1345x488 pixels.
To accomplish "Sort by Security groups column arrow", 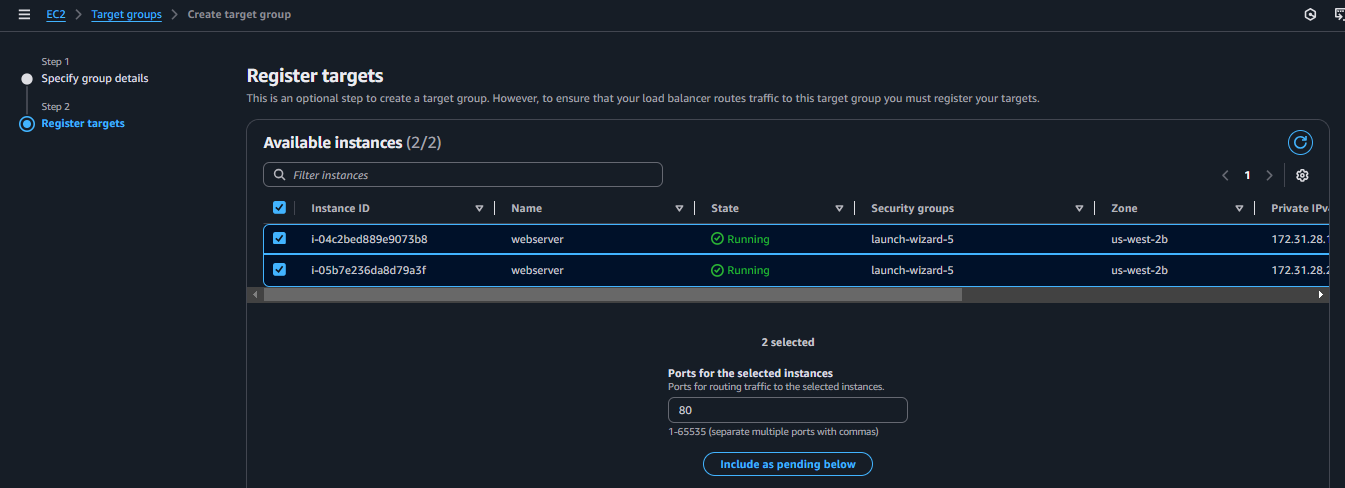I will pyautogui.click(x=1079, y=208).
